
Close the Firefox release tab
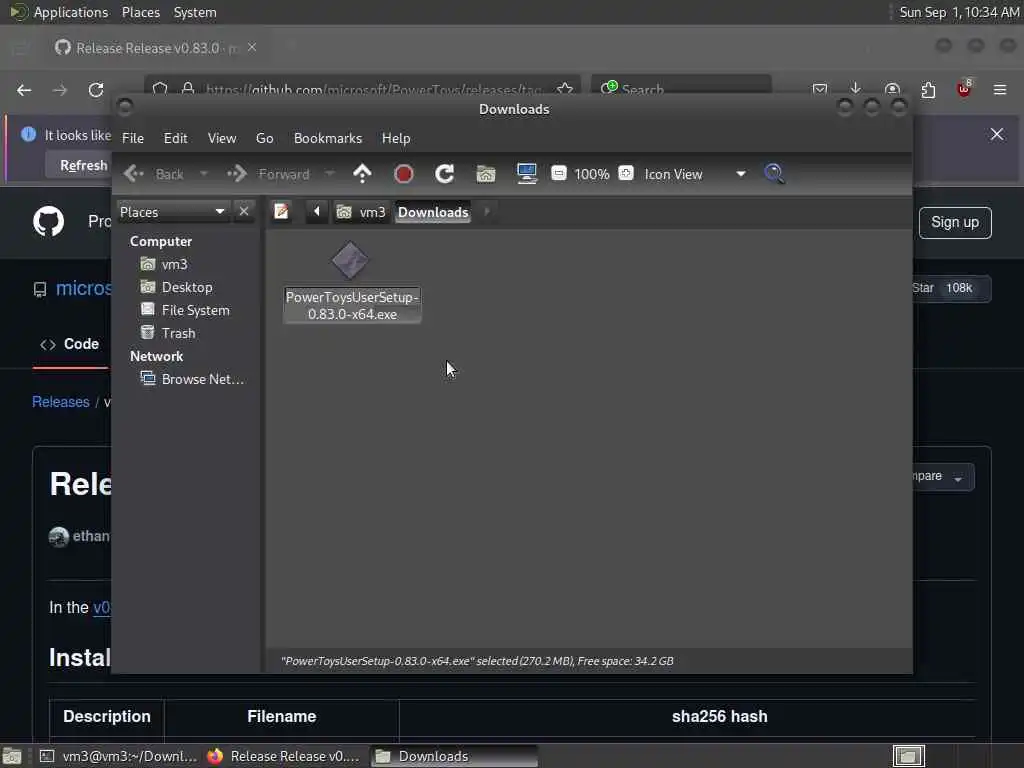[x=252, y=48]
